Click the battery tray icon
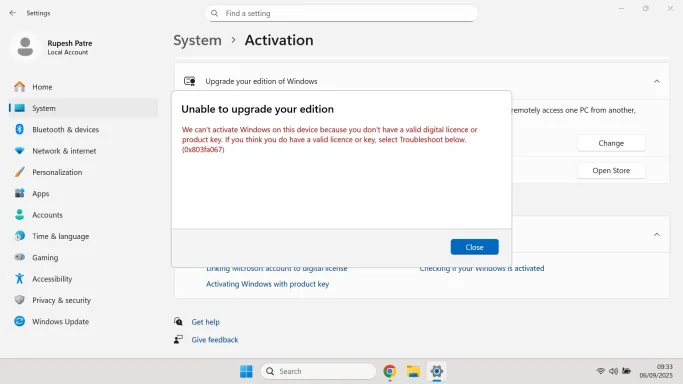The width and height of the screenshot is (683, 384). pyautogui.click(x=626, y=371)
